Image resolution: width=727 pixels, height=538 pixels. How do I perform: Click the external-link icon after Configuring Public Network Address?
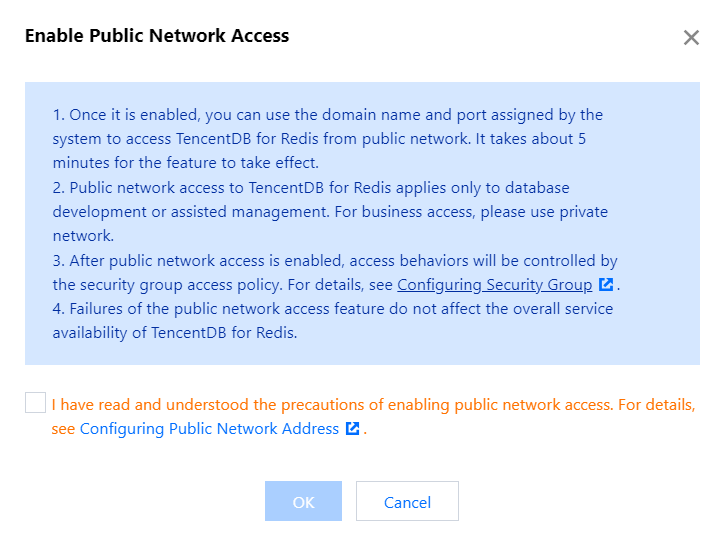click(x=353, y=429)
